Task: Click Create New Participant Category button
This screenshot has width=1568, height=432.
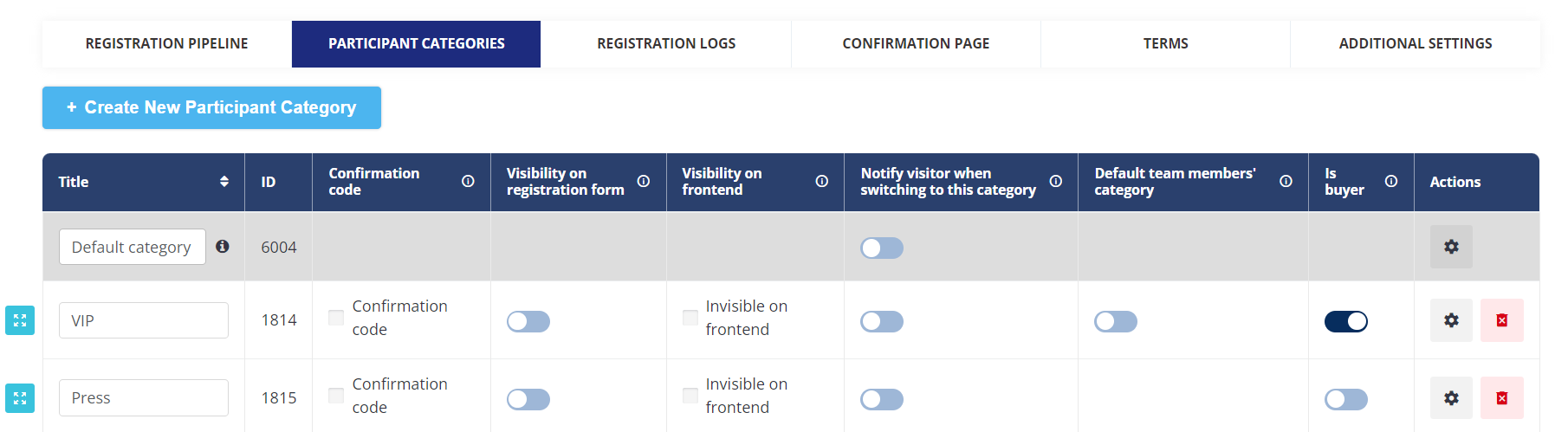Action: (x=211, y=107)
